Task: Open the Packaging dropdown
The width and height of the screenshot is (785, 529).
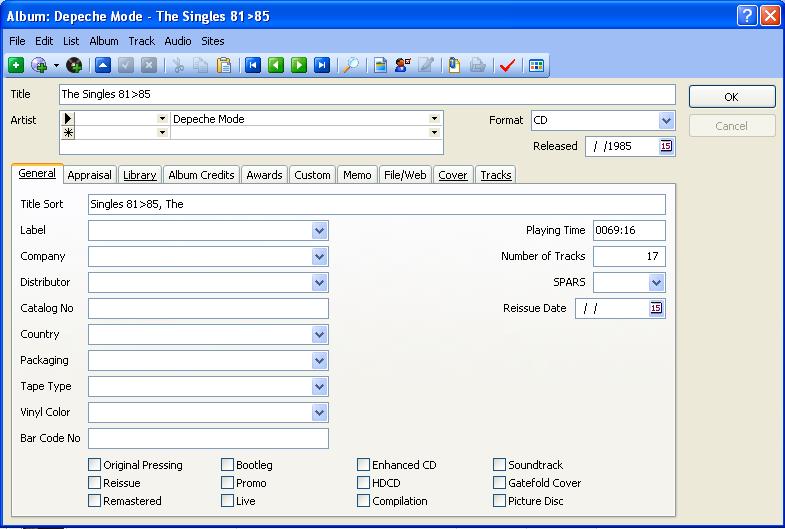Action: pos(319,360)
